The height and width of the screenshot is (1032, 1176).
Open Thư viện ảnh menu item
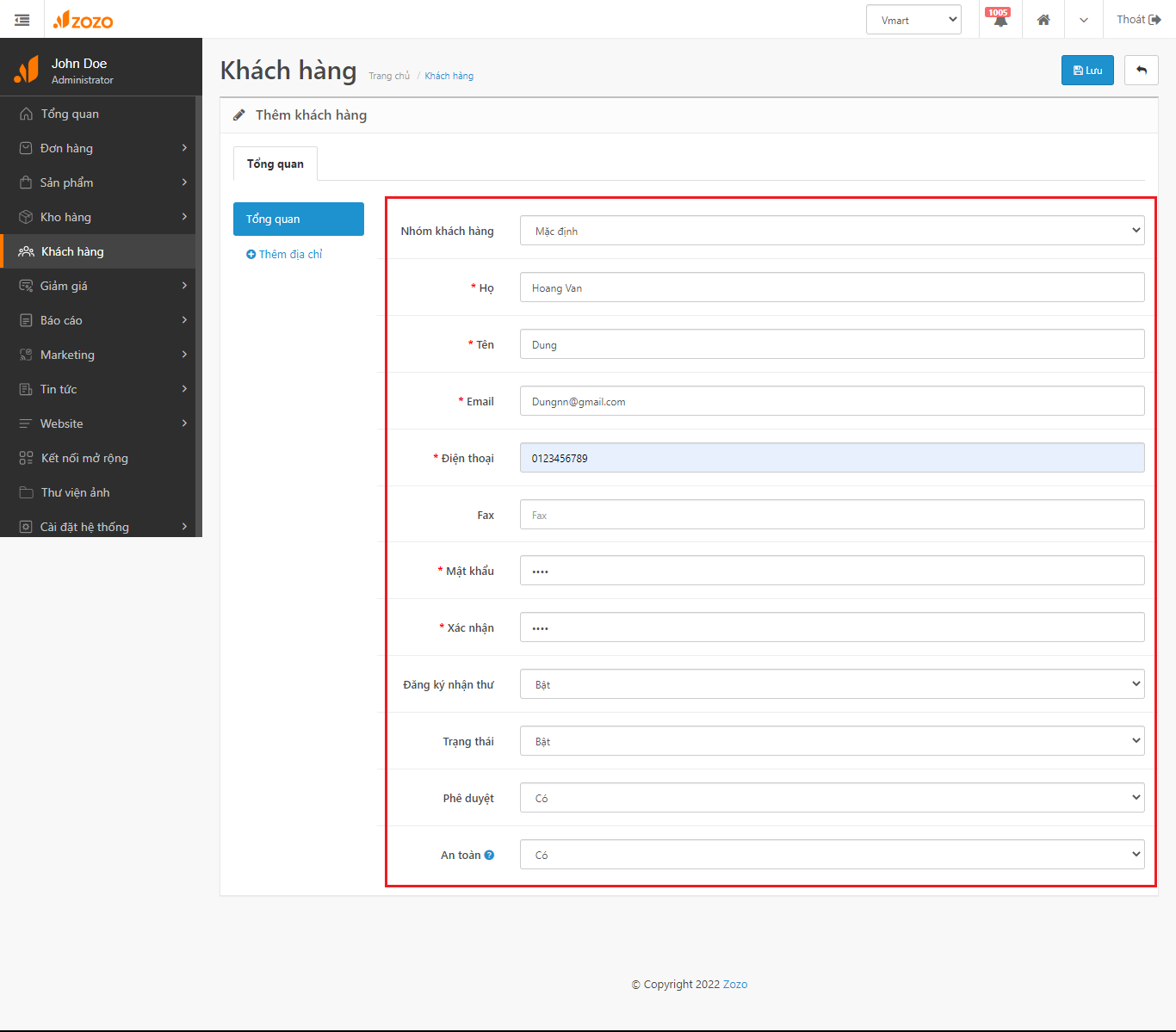click(x=98, y=492)
